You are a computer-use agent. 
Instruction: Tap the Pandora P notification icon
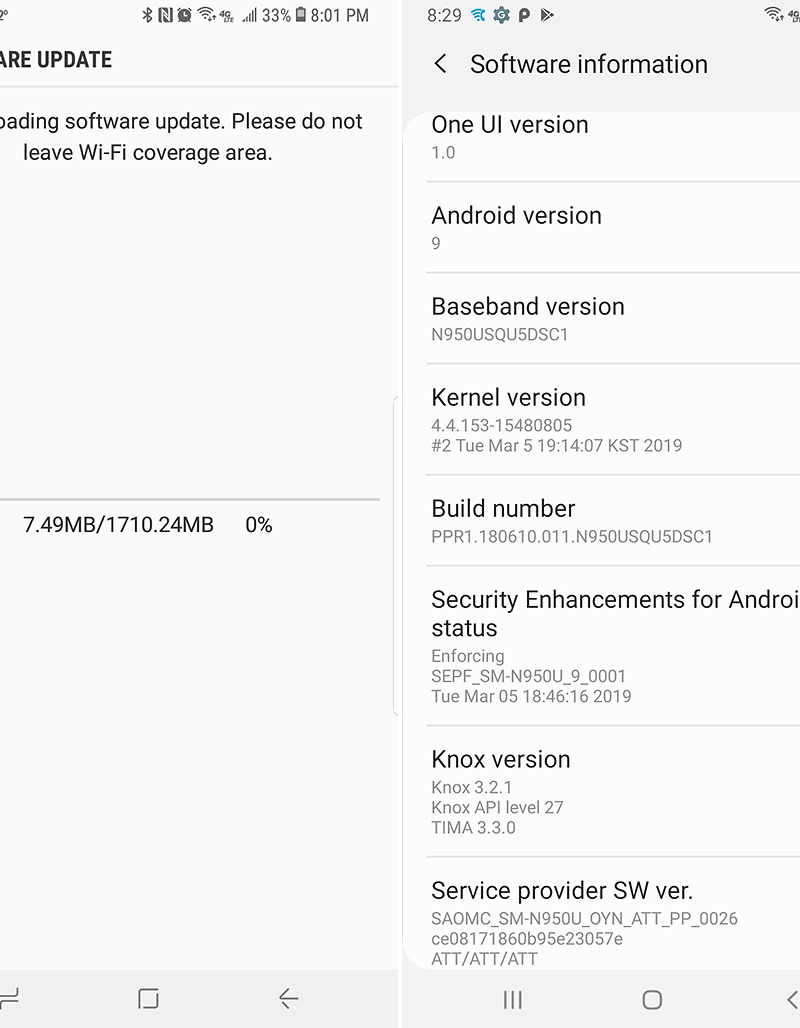click(x=524, y=15)
